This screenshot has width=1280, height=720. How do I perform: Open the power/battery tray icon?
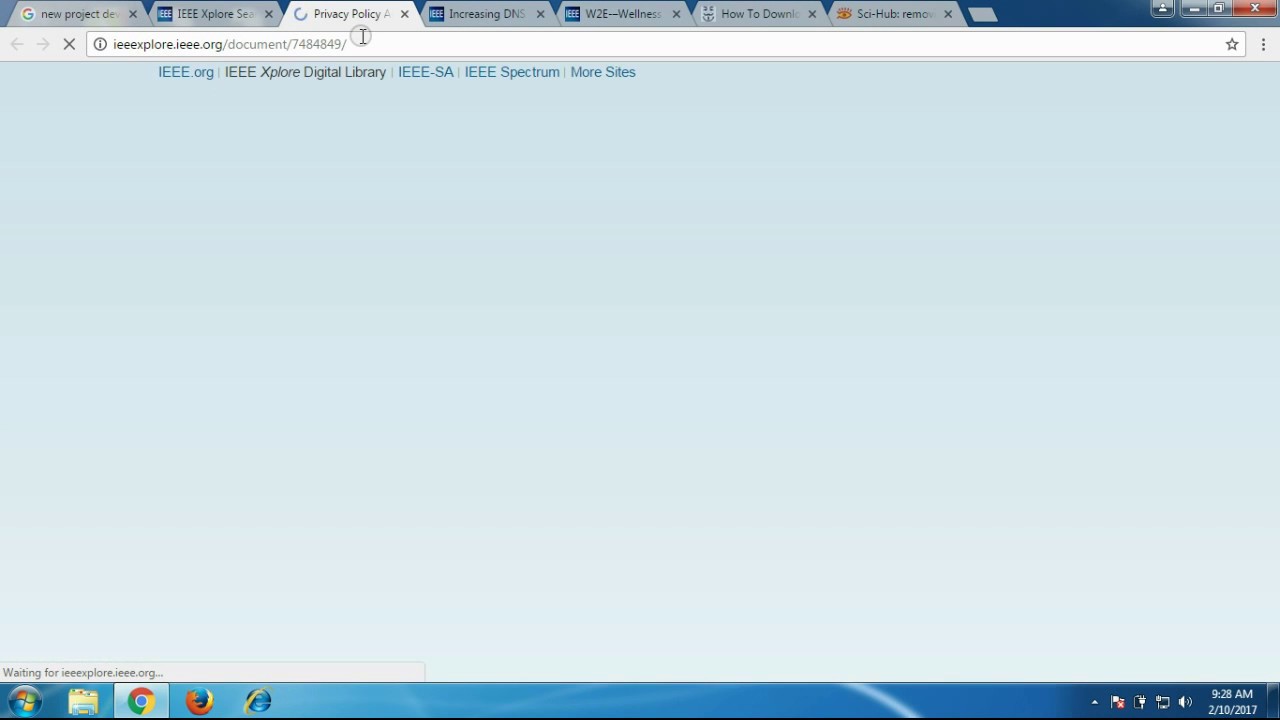point(1140,702)
